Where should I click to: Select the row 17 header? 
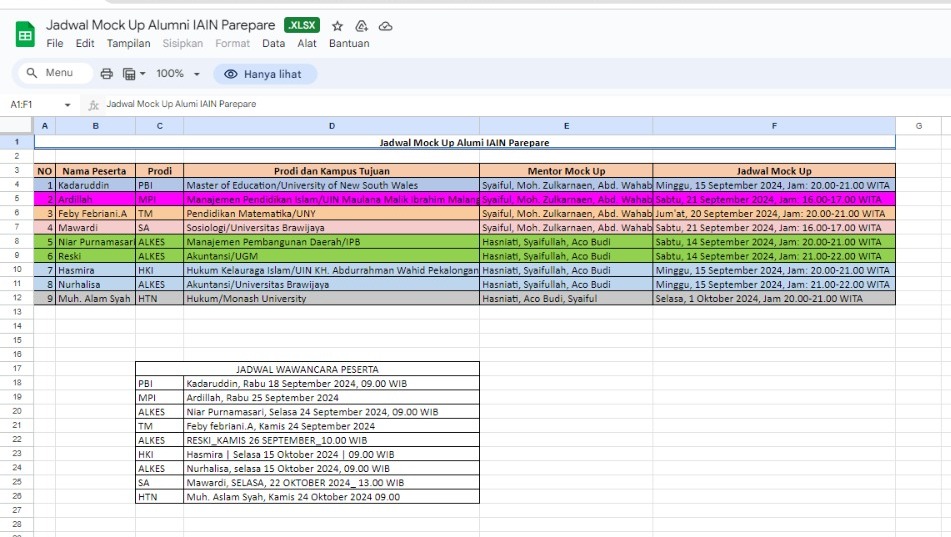pyautogui.click(x=17, y=369)
